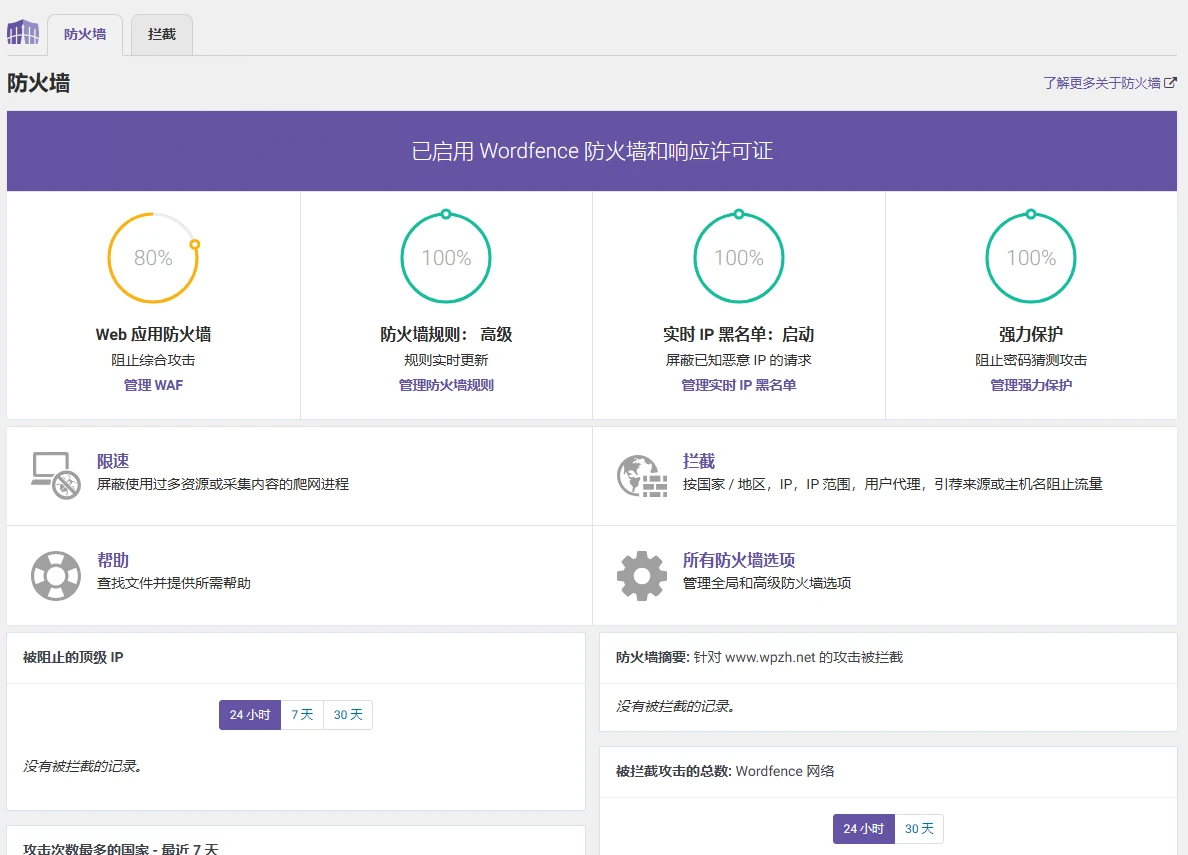Open 管理实时 IP 黑名单

coord(738,385)
